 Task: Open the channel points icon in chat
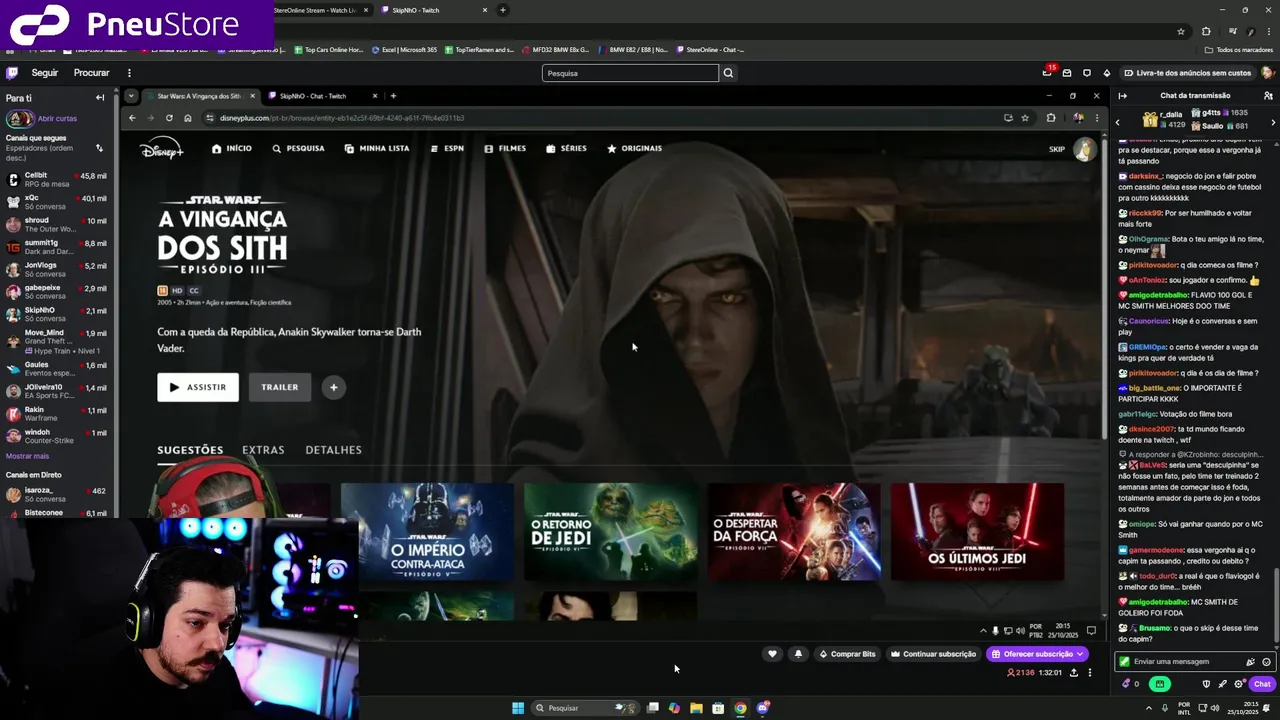coord(1131,684)
